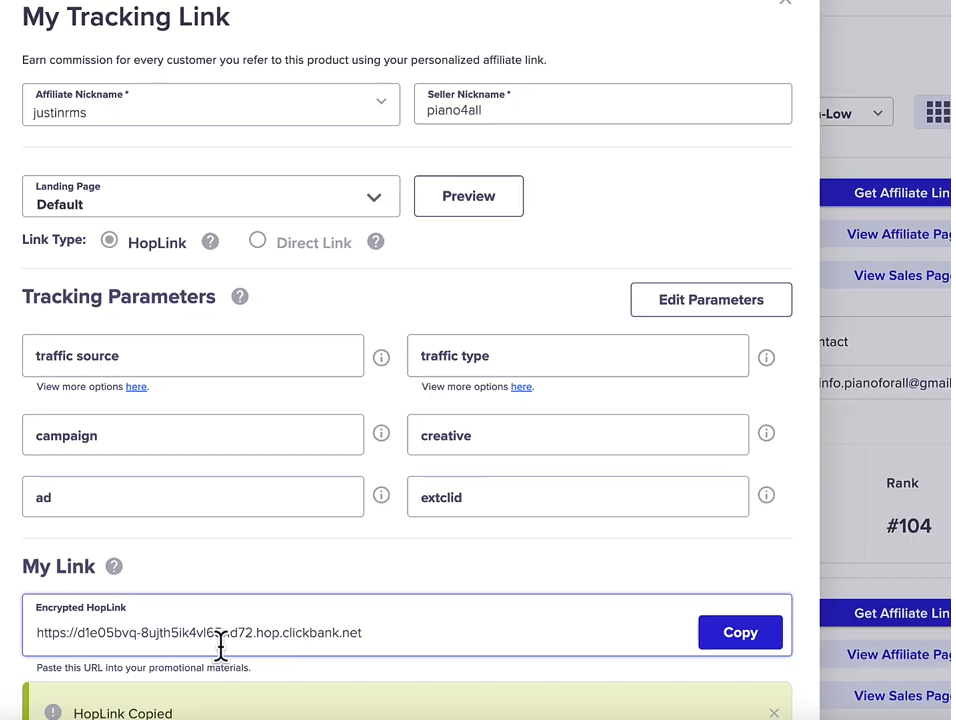956x720 pixels.
Task: Dismiss the HopLink Copied notification
Action: (x=773, y=713)
